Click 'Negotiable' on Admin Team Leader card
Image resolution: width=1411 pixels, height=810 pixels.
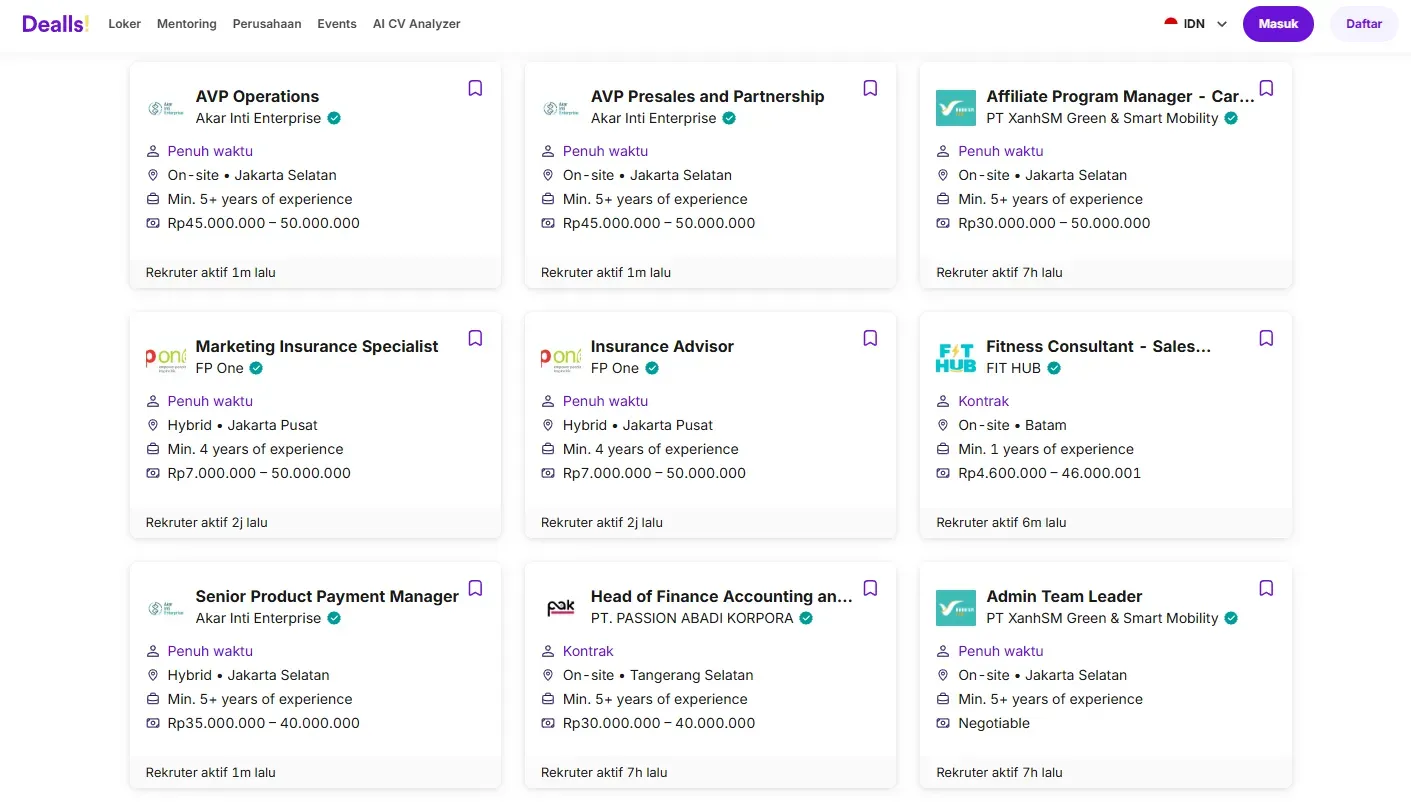click(994, 723)
